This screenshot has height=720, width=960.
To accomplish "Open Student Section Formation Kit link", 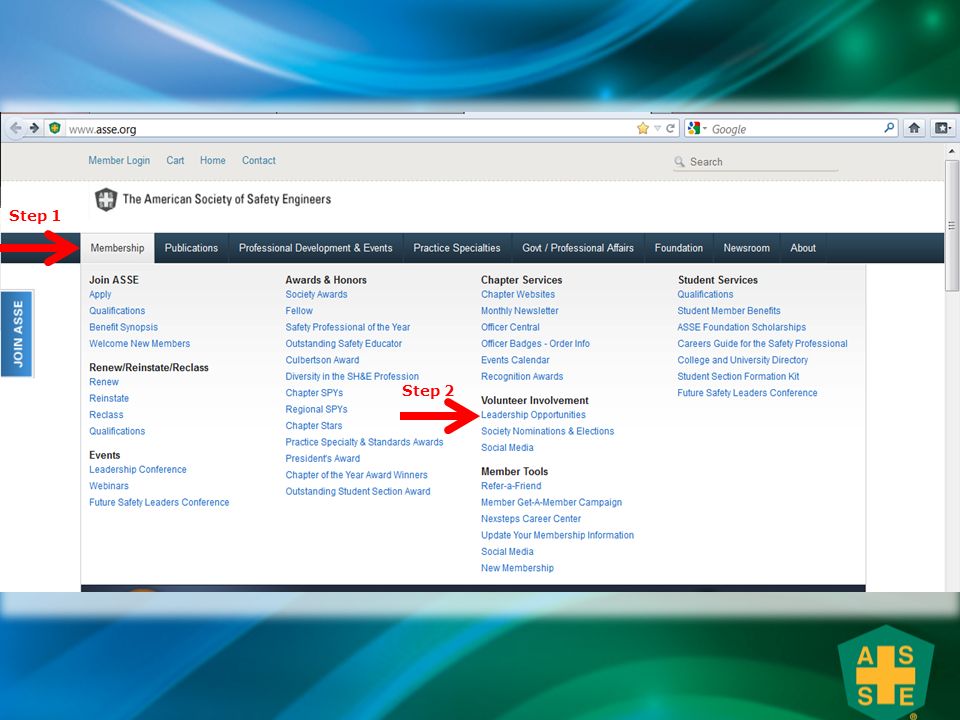I will [x=738, y=377].
